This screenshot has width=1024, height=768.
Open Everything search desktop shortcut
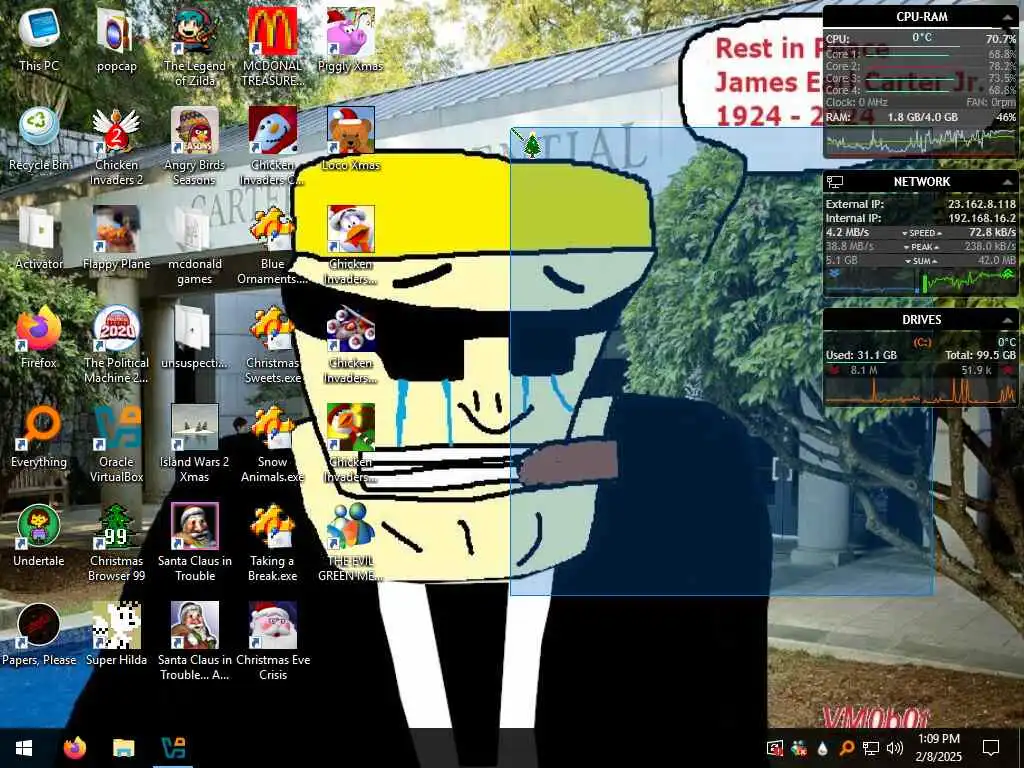(39, 436)
